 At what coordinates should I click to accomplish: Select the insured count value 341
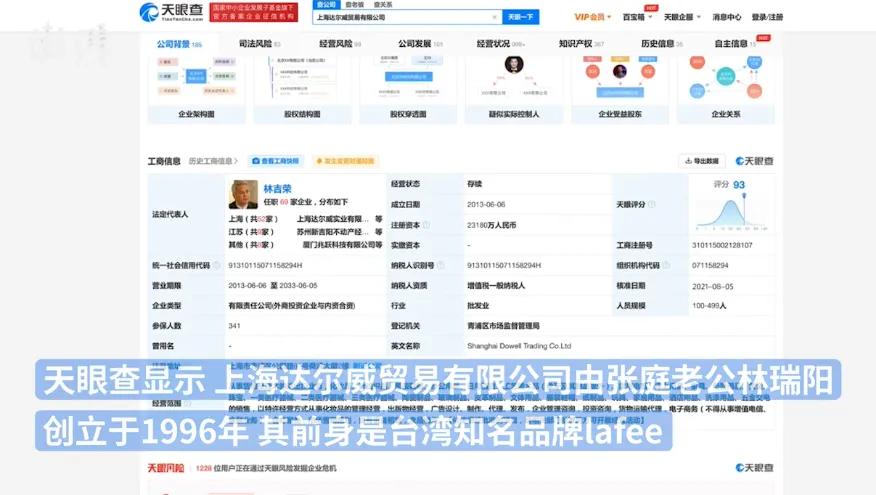(234, 326)
